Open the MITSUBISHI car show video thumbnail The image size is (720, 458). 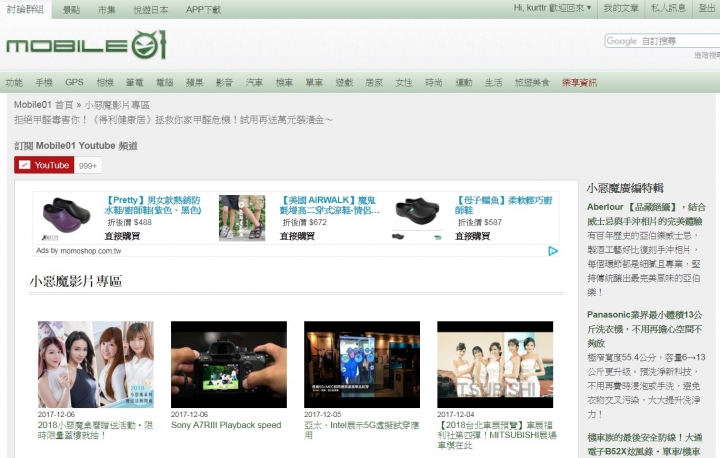click(x=495, y=364)
